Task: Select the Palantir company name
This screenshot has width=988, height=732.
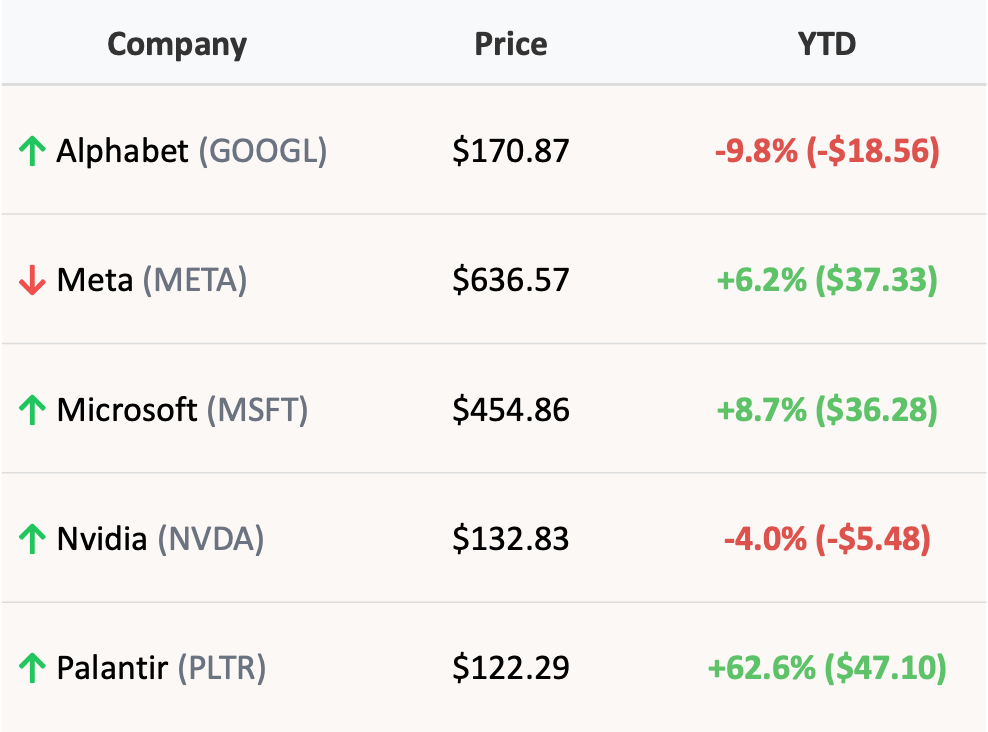Action: 112,668
